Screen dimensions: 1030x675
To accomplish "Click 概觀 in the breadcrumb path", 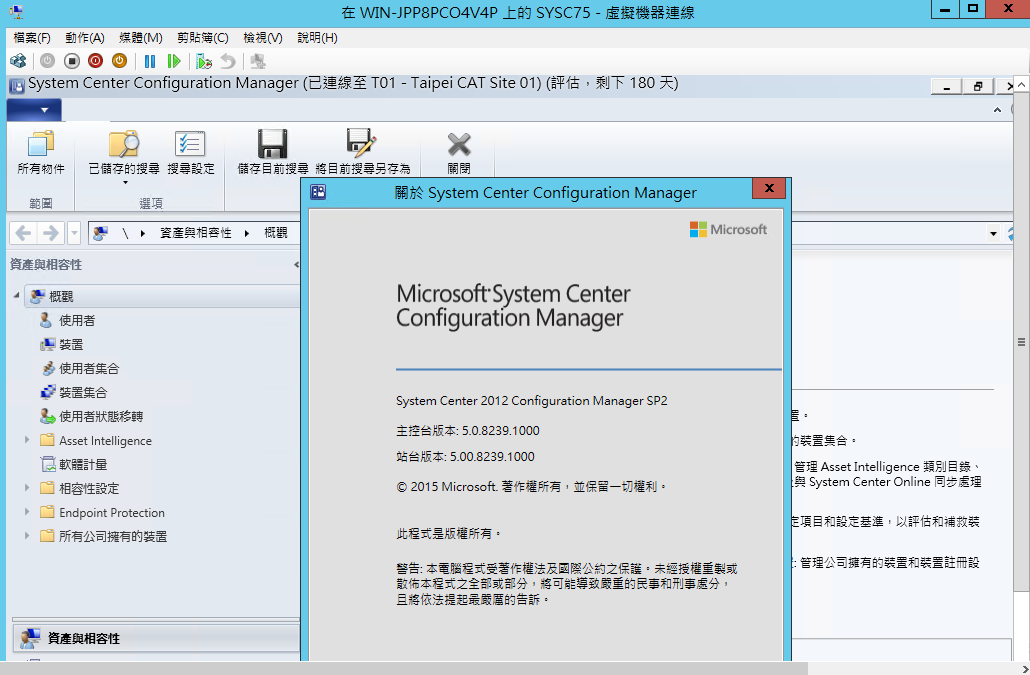I will coord(276,233).
